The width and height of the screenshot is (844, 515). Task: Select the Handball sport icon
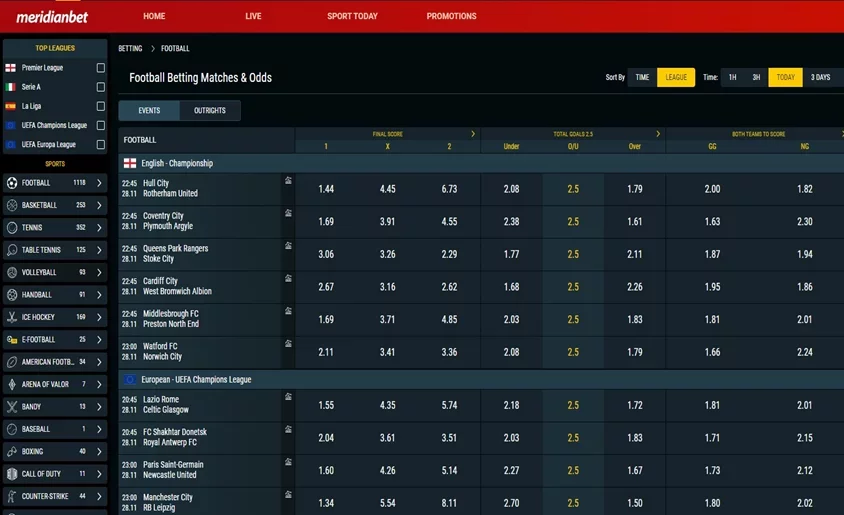coord(12,295)
